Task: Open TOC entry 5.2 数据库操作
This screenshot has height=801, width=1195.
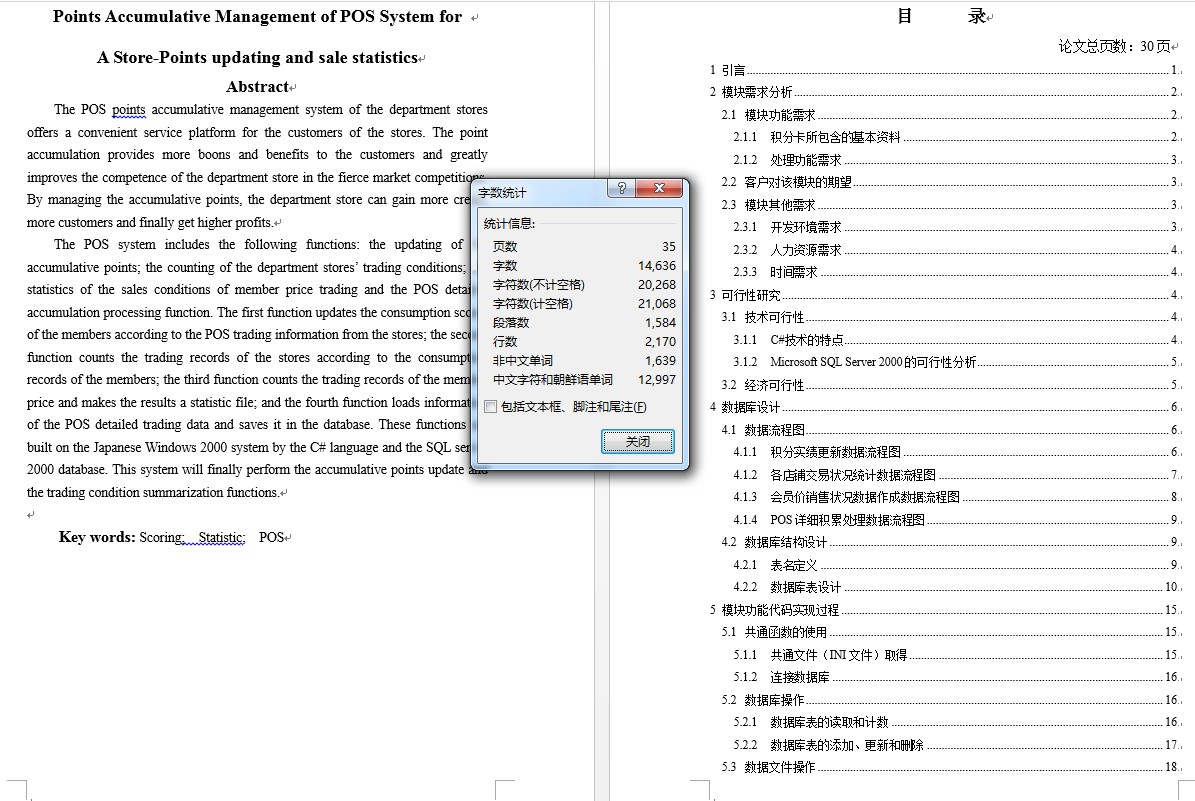Action: (x=950, y=700)
